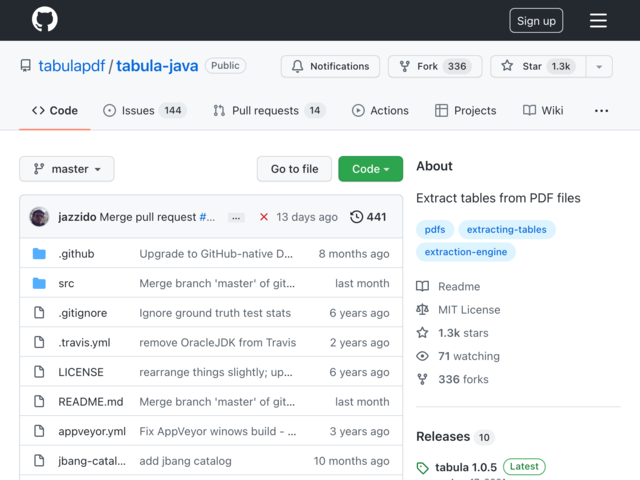Screen dimensions: 640x480
Task: Open the Readme link in About
Action: (x=448, y=287)
